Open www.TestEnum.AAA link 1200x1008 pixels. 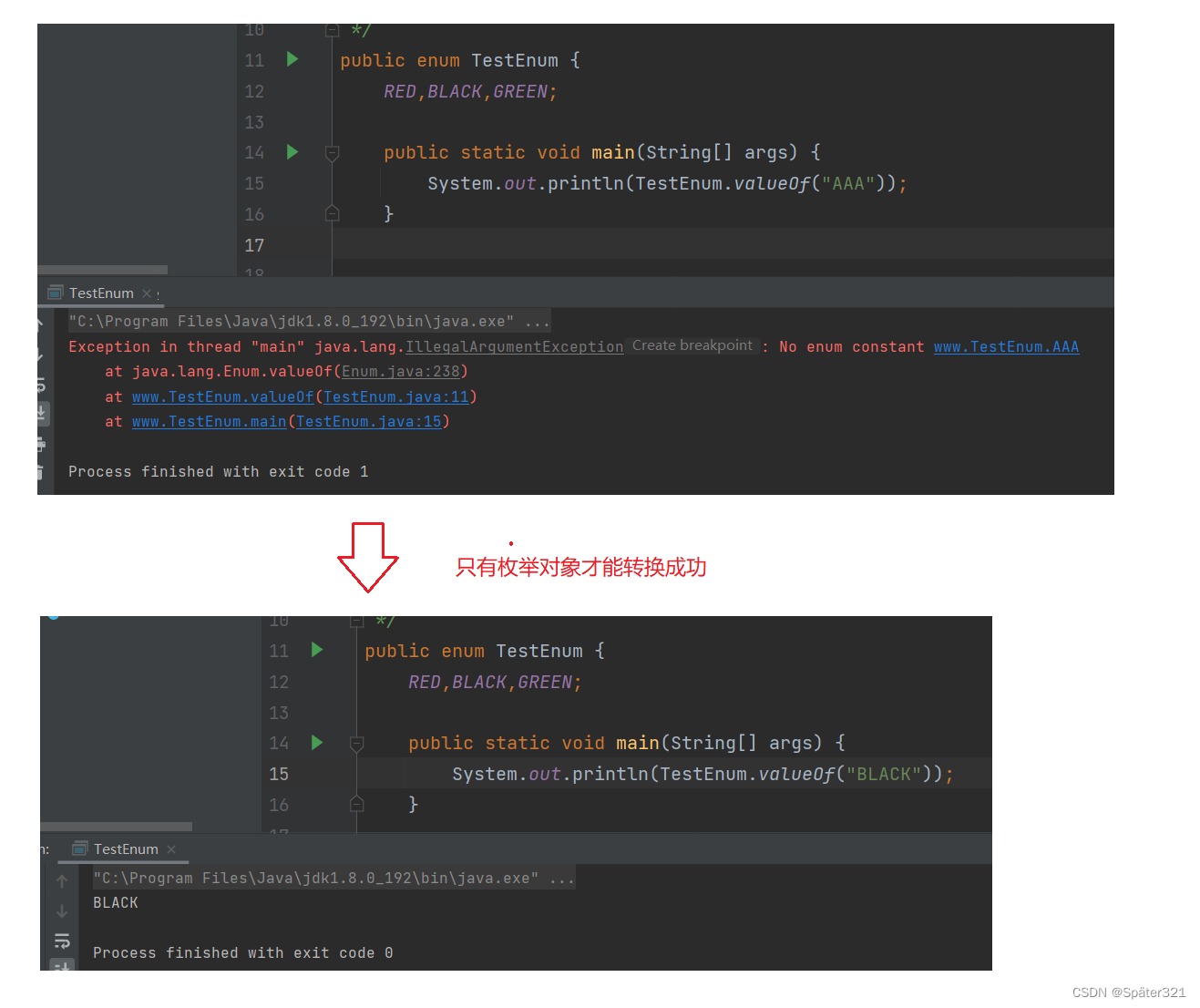1006,346
